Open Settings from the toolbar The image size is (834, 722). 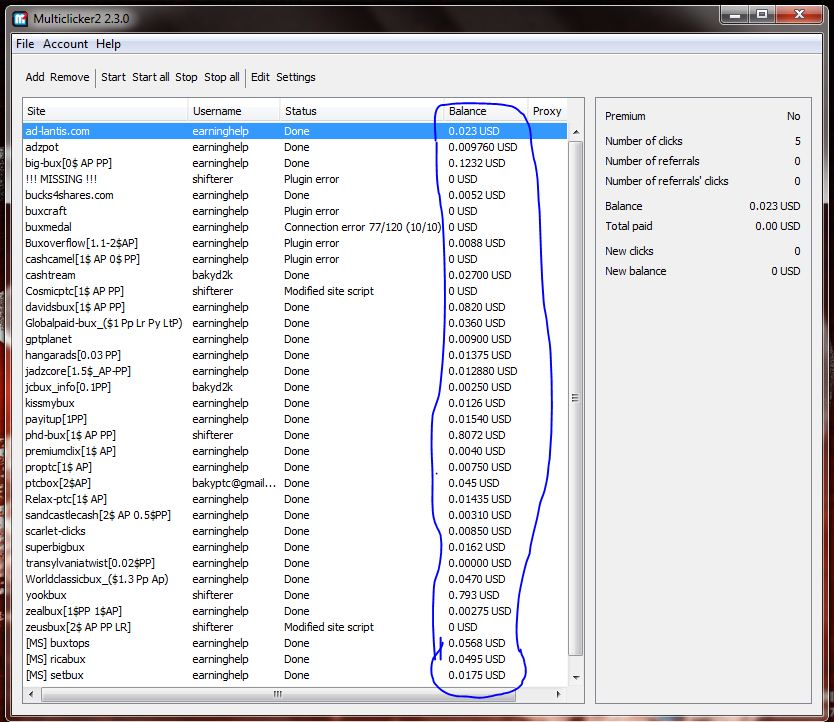click(x=296, y=77)
